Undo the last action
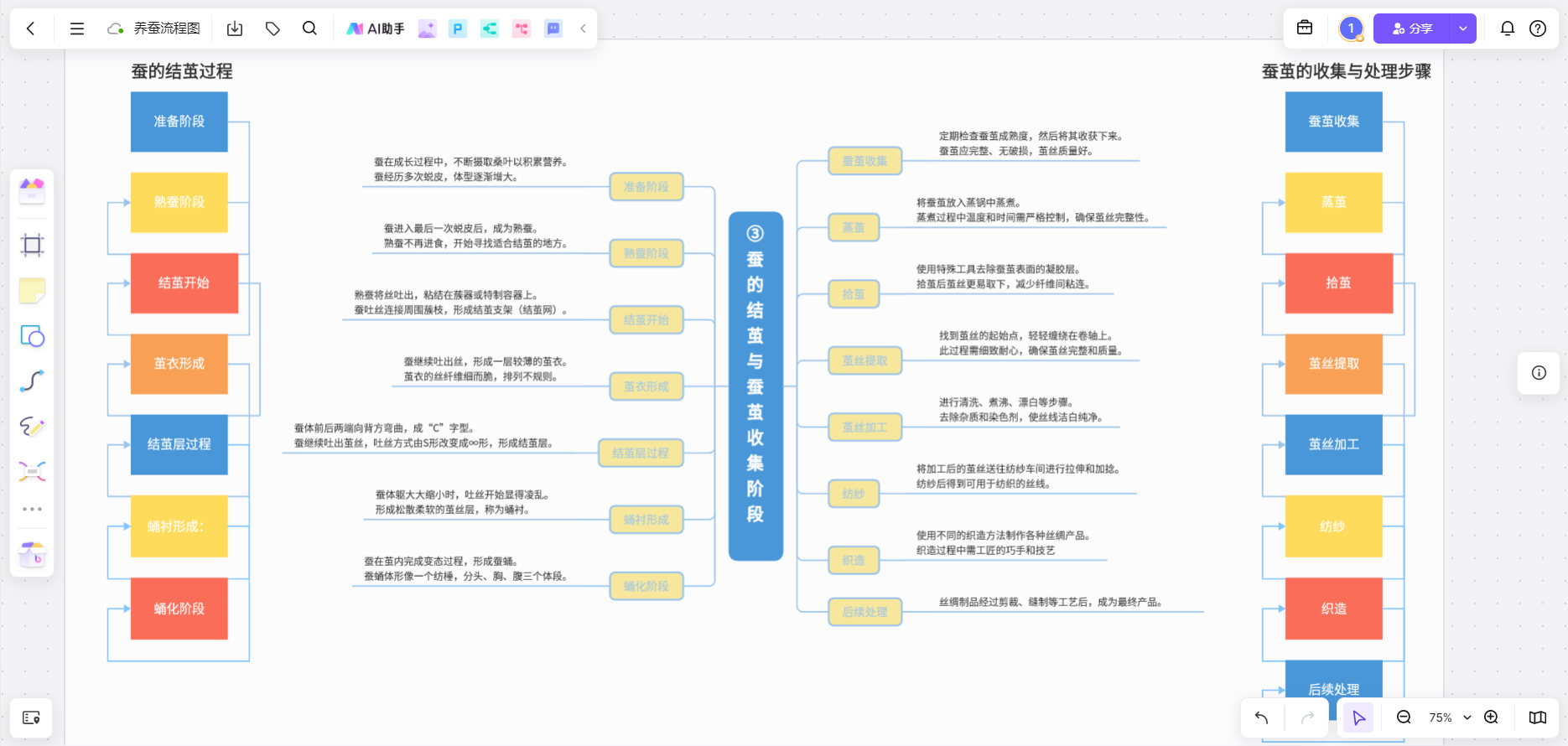Image resolution: width=1568 pixels, height=746 pixels. click(1262, 718)
